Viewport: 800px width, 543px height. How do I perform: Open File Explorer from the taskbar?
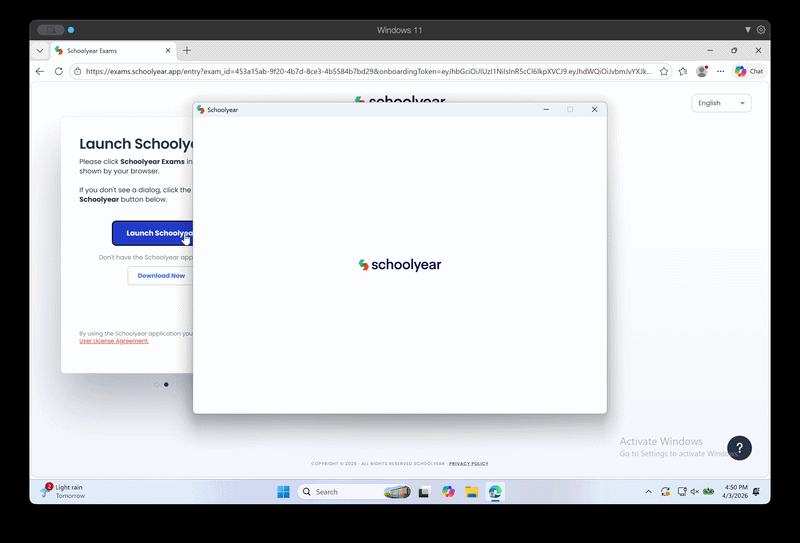tap(471, 491)
